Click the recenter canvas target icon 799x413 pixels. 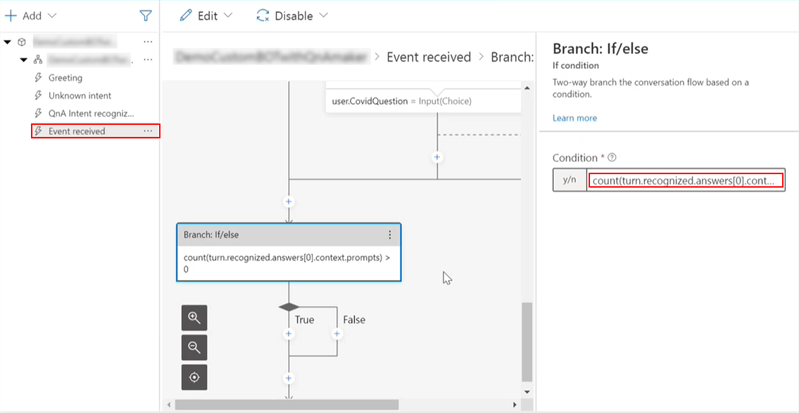point(194,377)
